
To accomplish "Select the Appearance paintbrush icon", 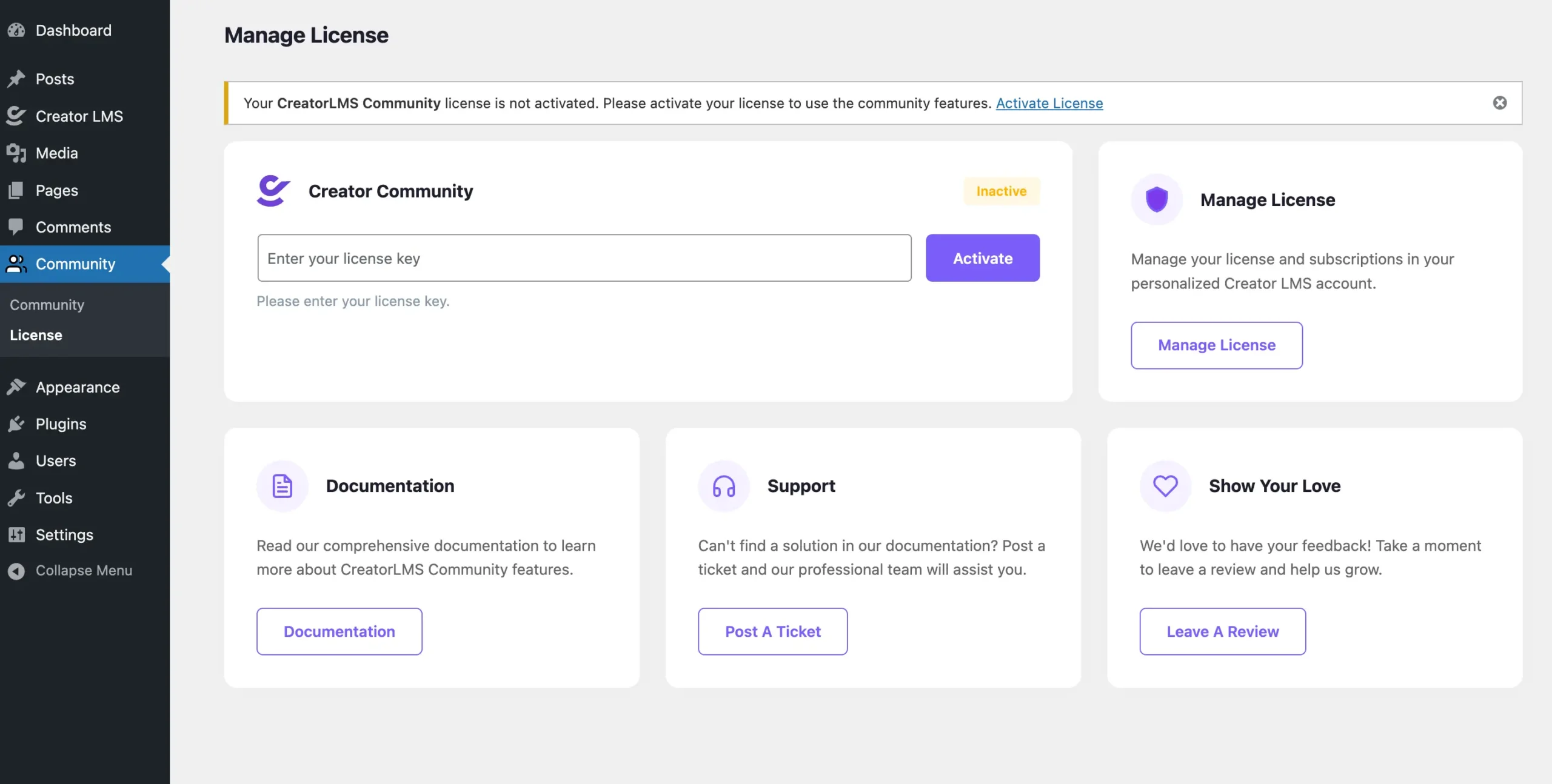I will point(16,387).
